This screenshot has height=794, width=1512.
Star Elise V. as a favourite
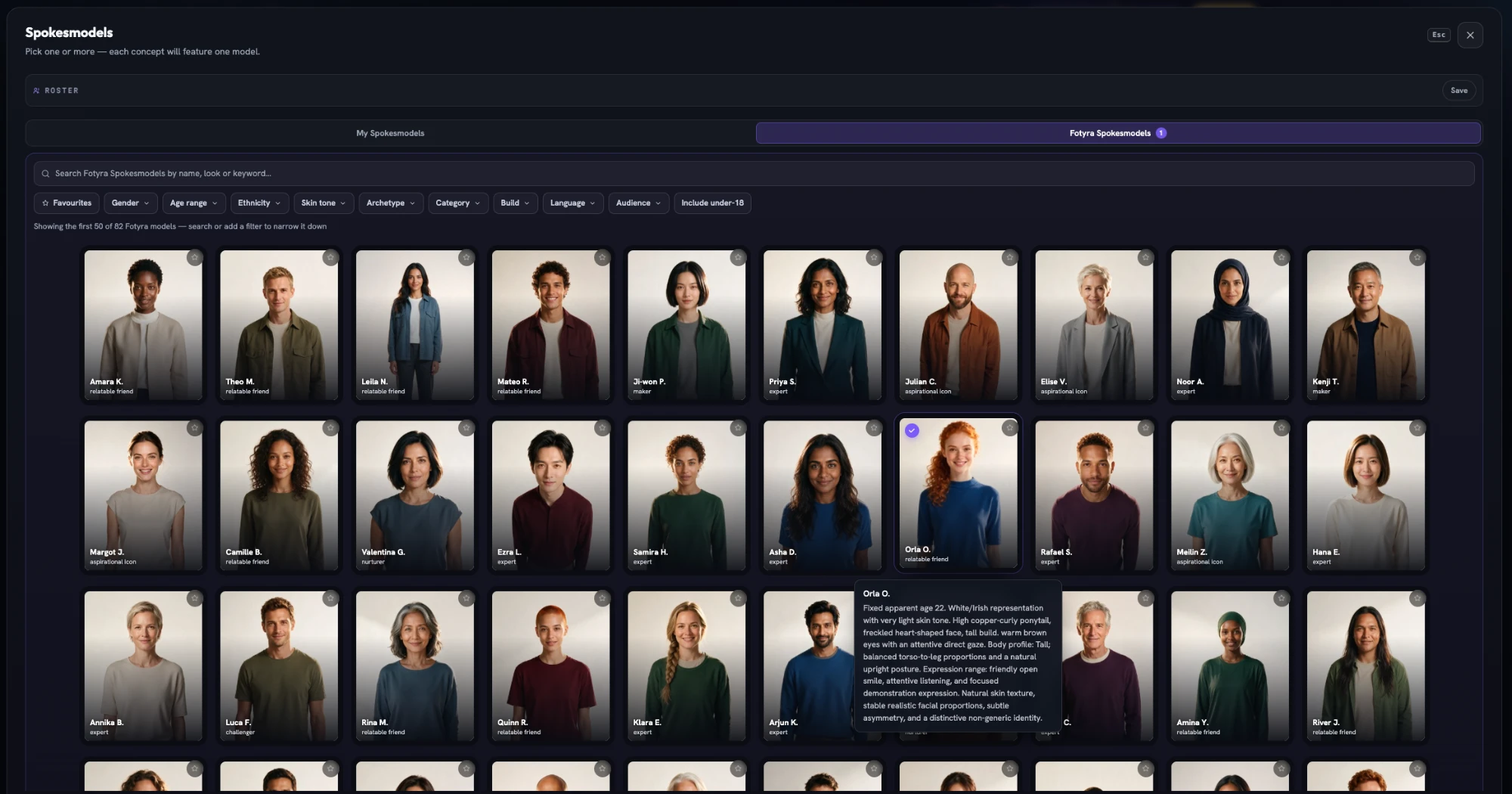[x=1145, y=258]
